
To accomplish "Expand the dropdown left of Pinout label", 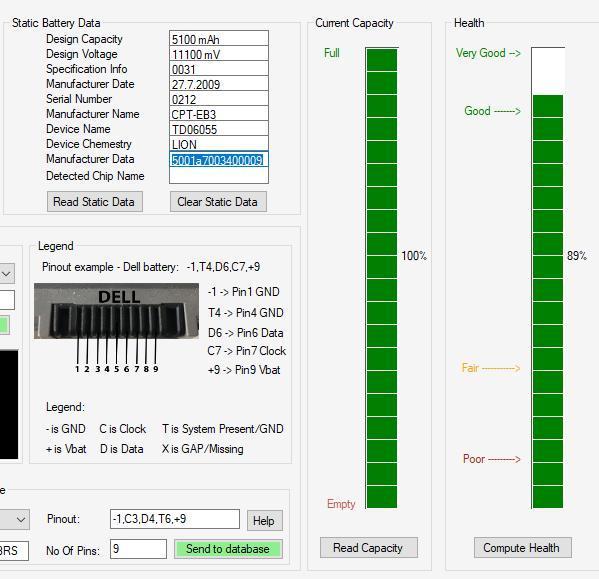I will (x=15, y=519).
